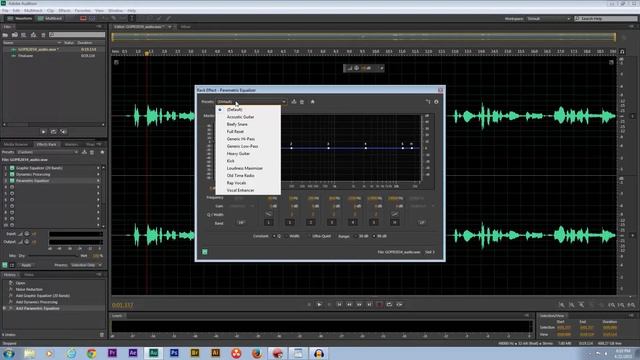
Task: Select the Old Time Radio preset
Action: click(x=240, y=176)
